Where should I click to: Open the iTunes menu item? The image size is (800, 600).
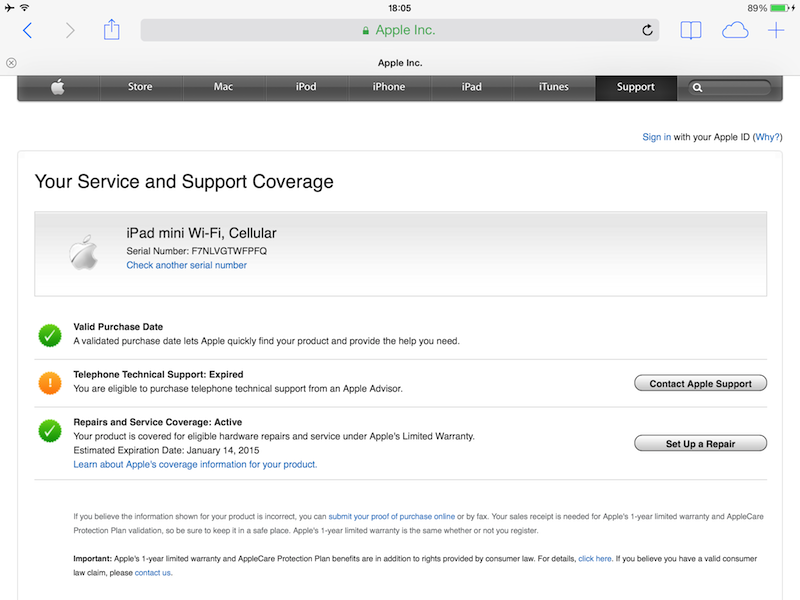click(554, 87)
